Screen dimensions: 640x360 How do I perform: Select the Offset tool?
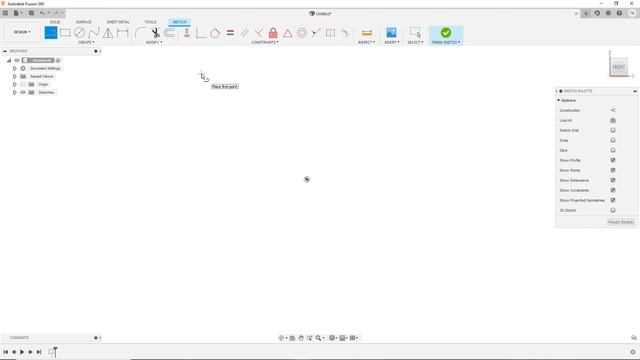coord(170,33)
